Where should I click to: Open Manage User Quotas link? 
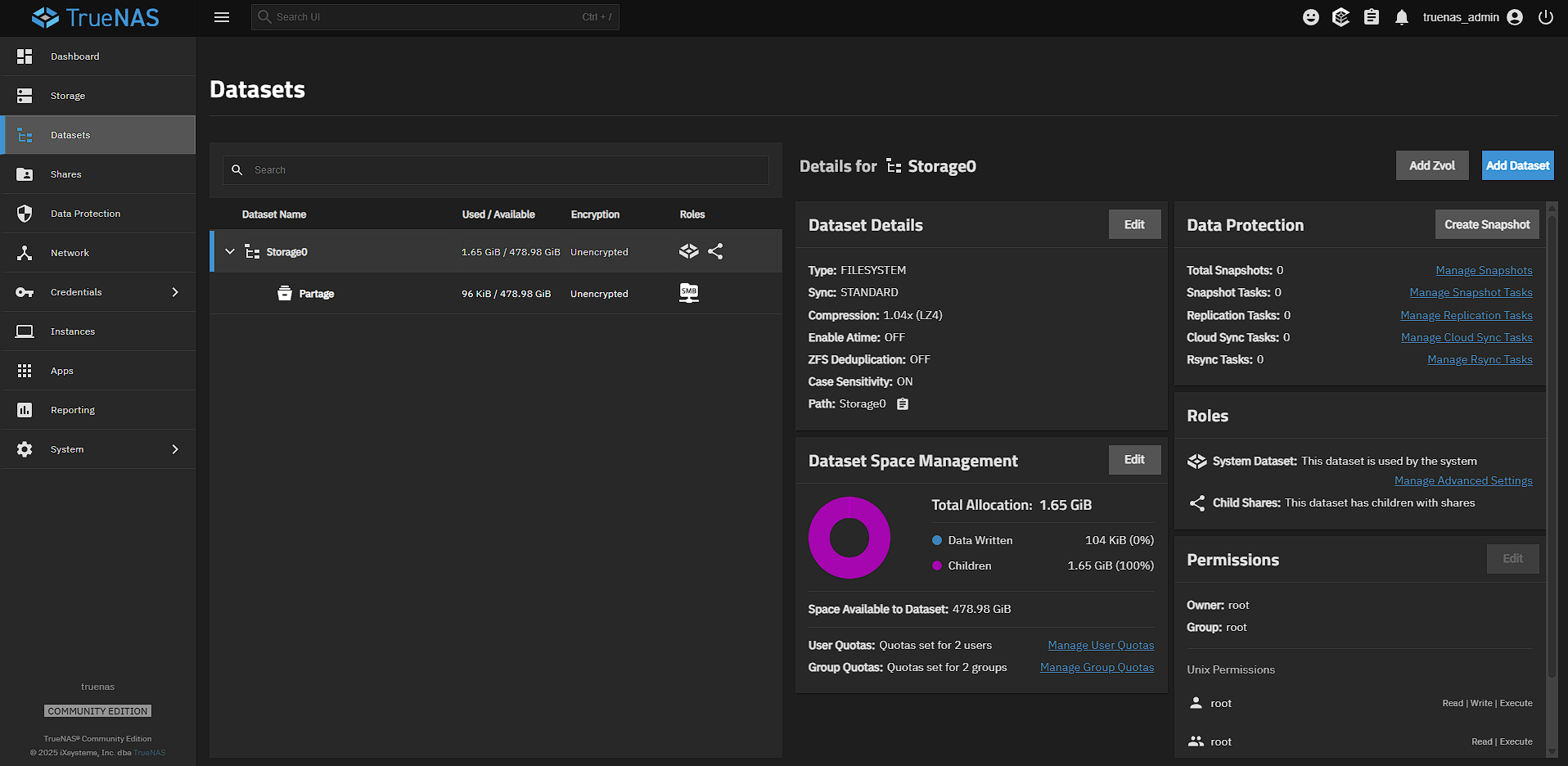(1101, 645)
